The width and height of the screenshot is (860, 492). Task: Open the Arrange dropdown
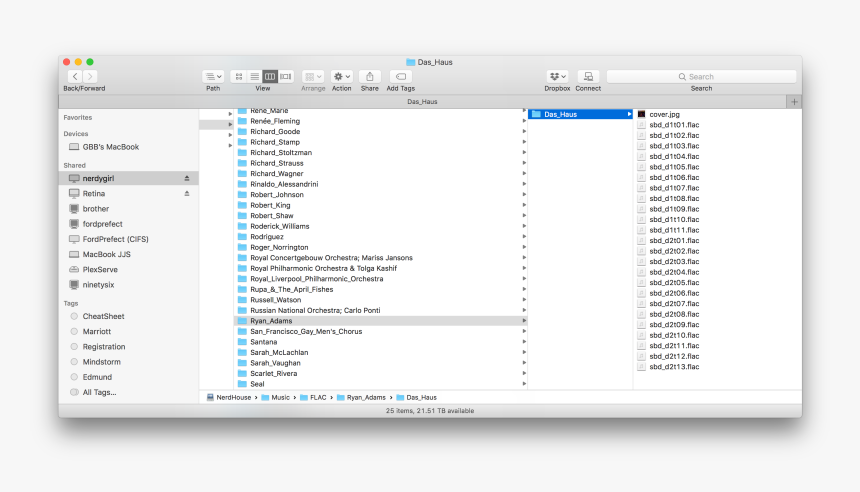click(x=313, y=77)
